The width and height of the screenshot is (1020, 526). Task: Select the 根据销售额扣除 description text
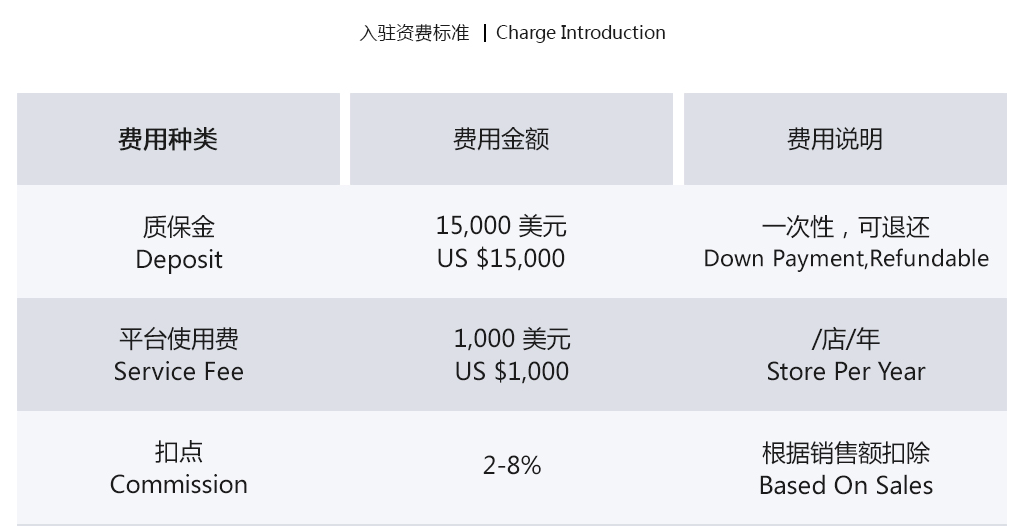click(x=846, y=453)
